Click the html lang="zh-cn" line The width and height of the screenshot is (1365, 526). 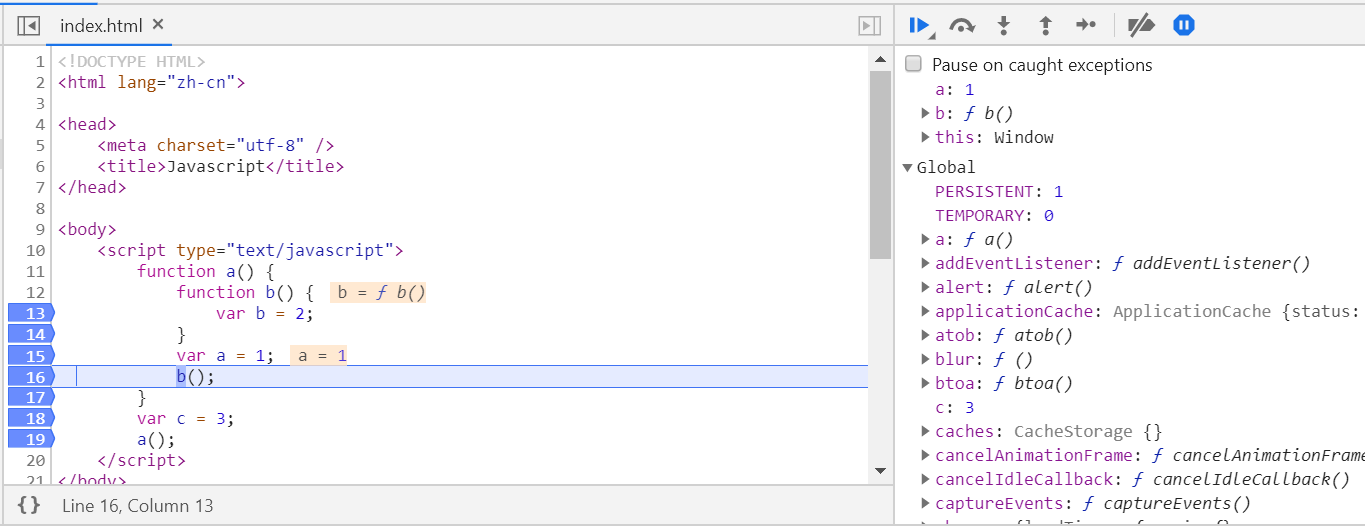151,82
